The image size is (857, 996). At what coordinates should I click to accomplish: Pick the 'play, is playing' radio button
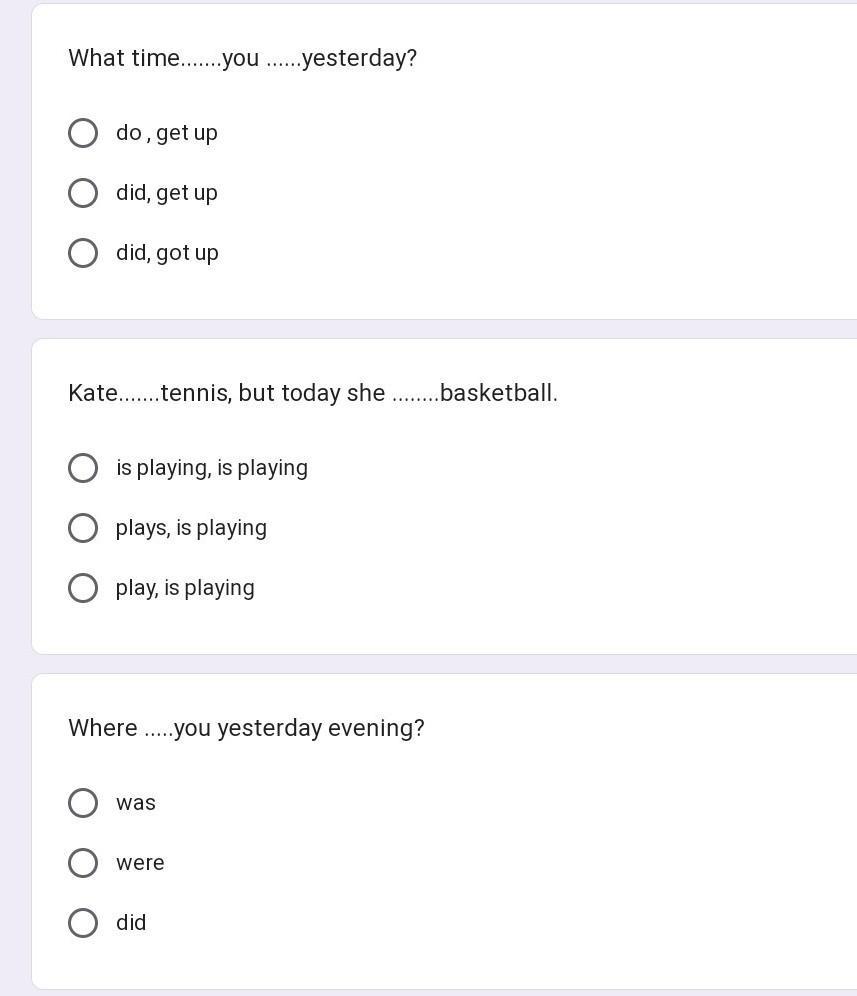coord(83,588)
